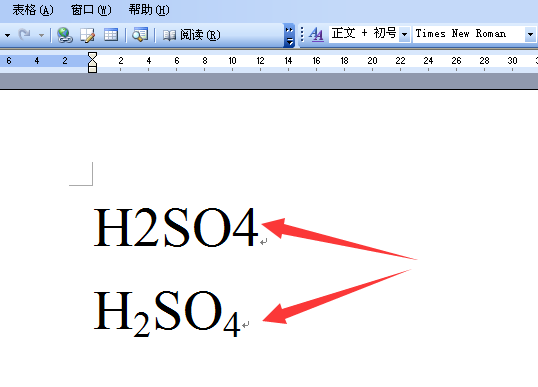This screenshot has height=387, width=538.
Task: Click the subscripted H₂SO₄ text on second line
Action: click(166, 314)
